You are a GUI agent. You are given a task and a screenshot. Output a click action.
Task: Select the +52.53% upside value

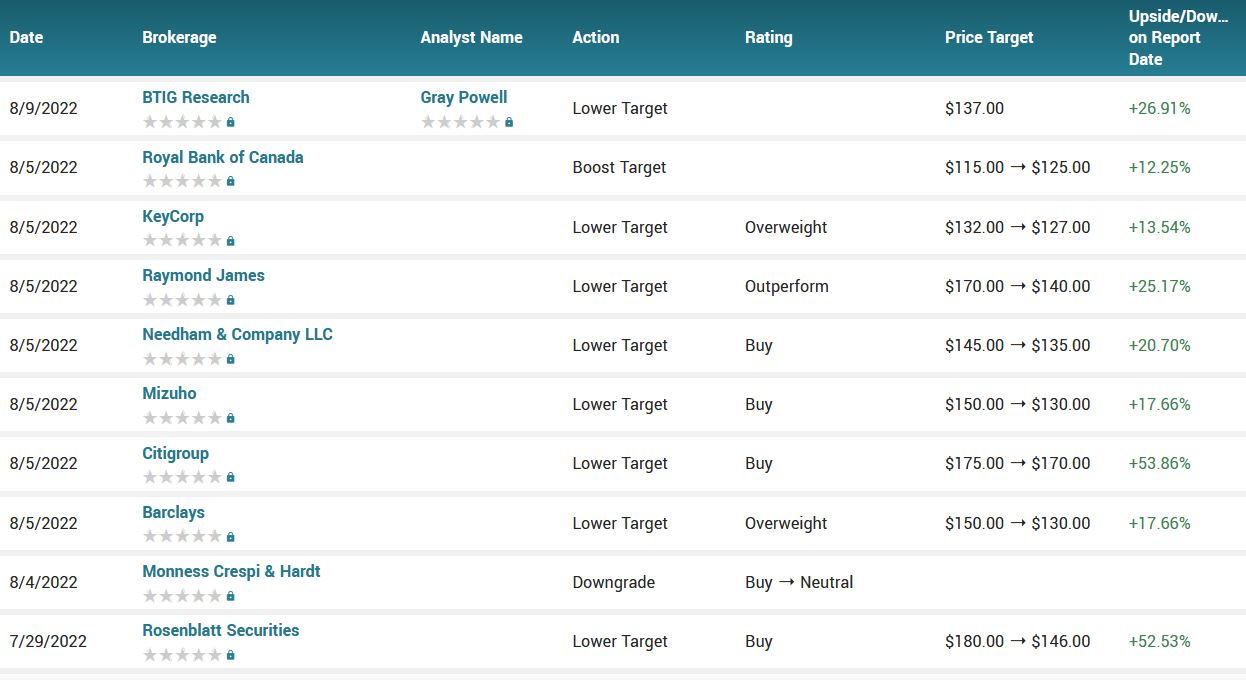(1159, 641)
